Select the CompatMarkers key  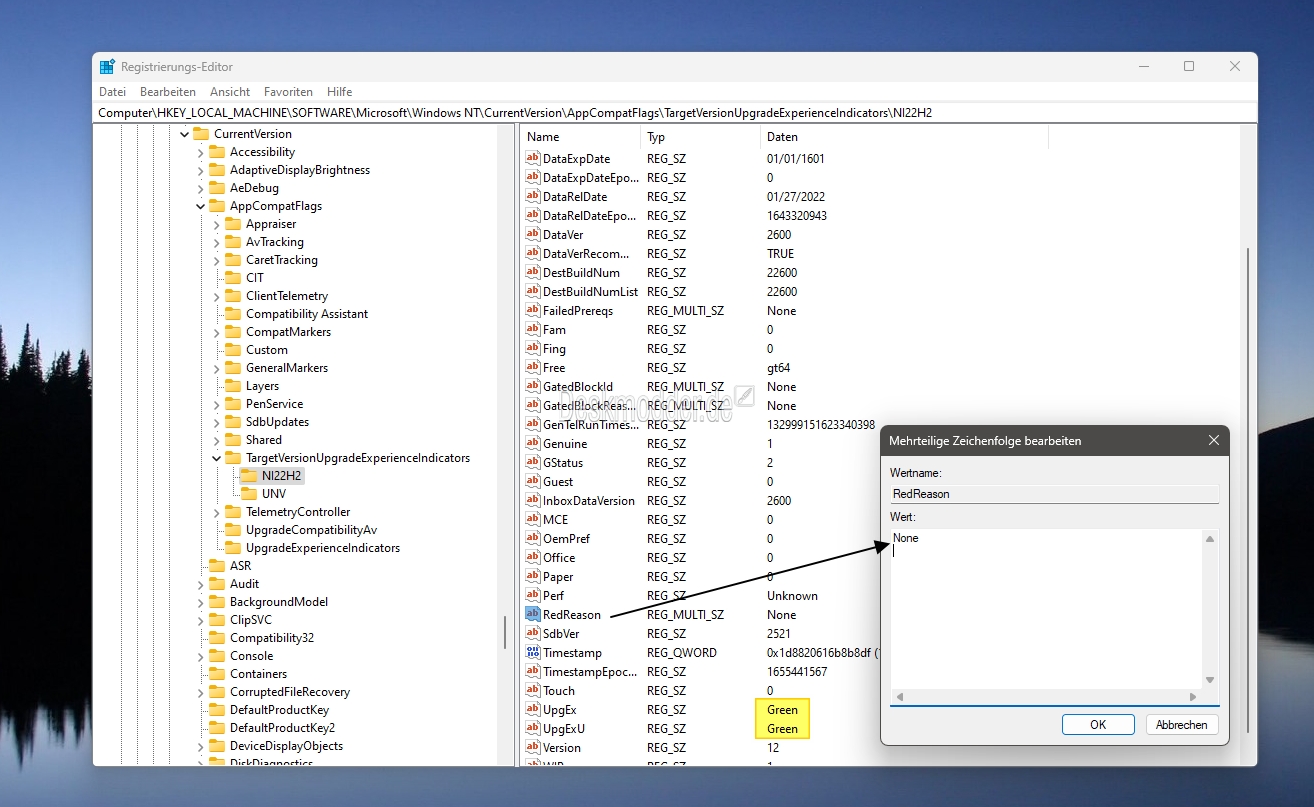(x=288, y=332)
